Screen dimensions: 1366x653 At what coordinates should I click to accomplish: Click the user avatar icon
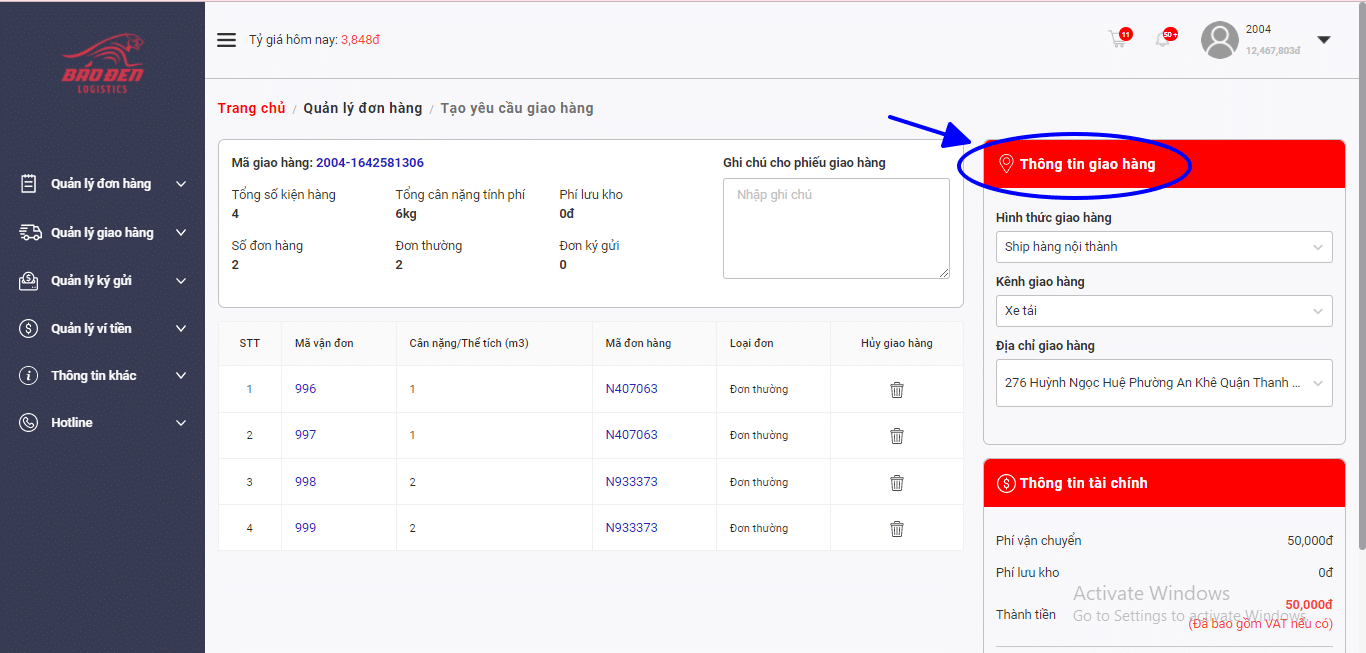pyautogui.click(x=1219, y=40)
